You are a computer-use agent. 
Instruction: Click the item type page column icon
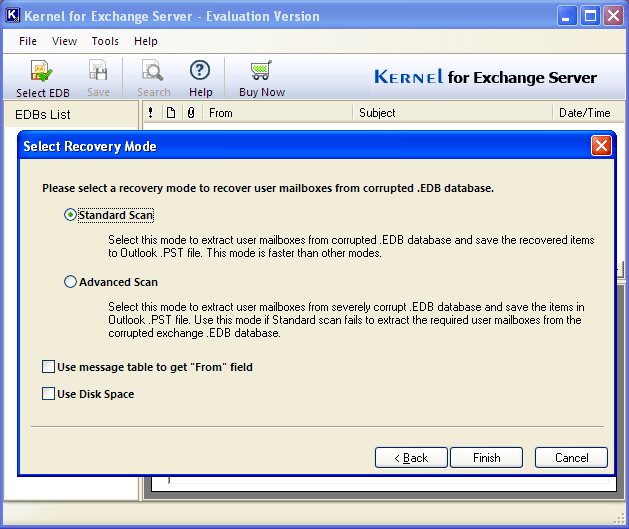[x=171, y=113]
